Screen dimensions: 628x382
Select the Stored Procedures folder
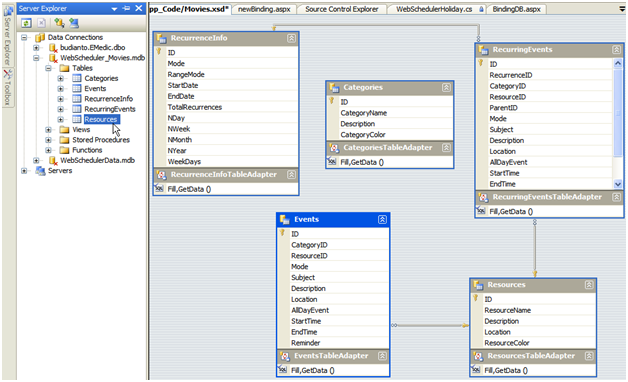[101, 140]
